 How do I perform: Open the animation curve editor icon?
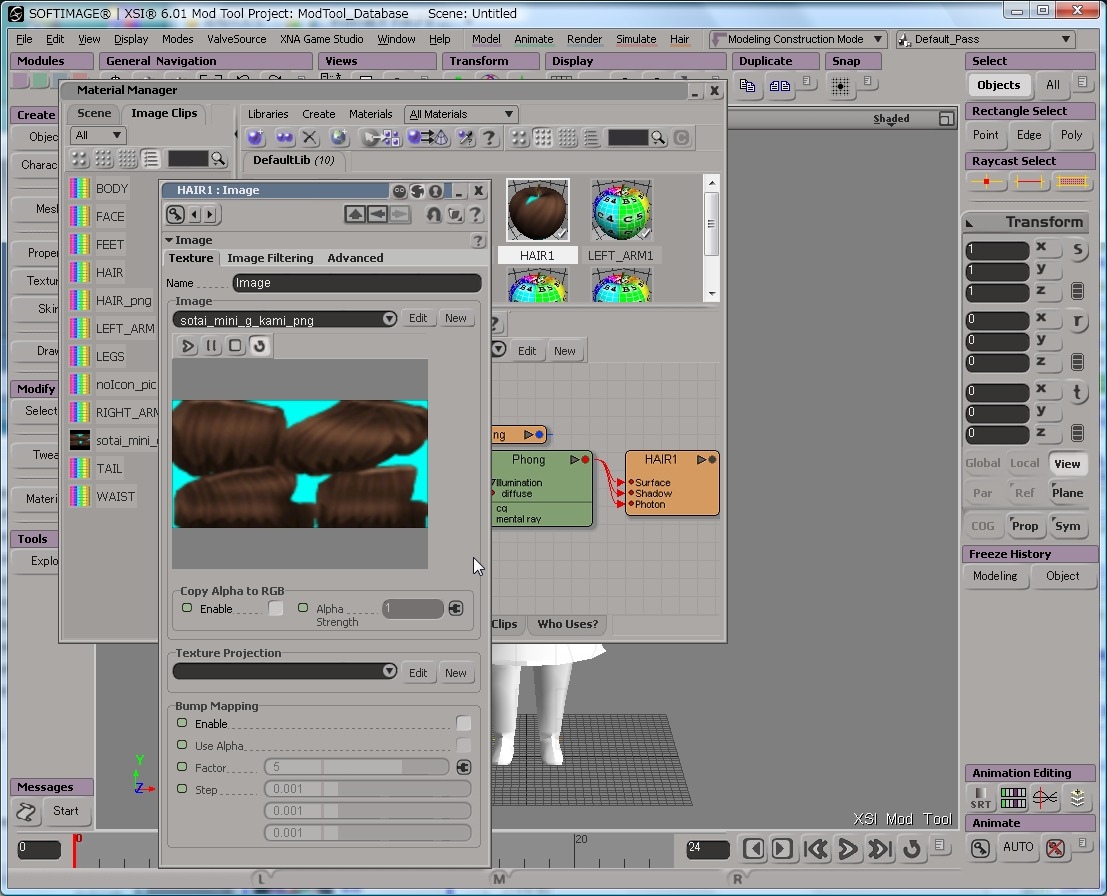1045,798
